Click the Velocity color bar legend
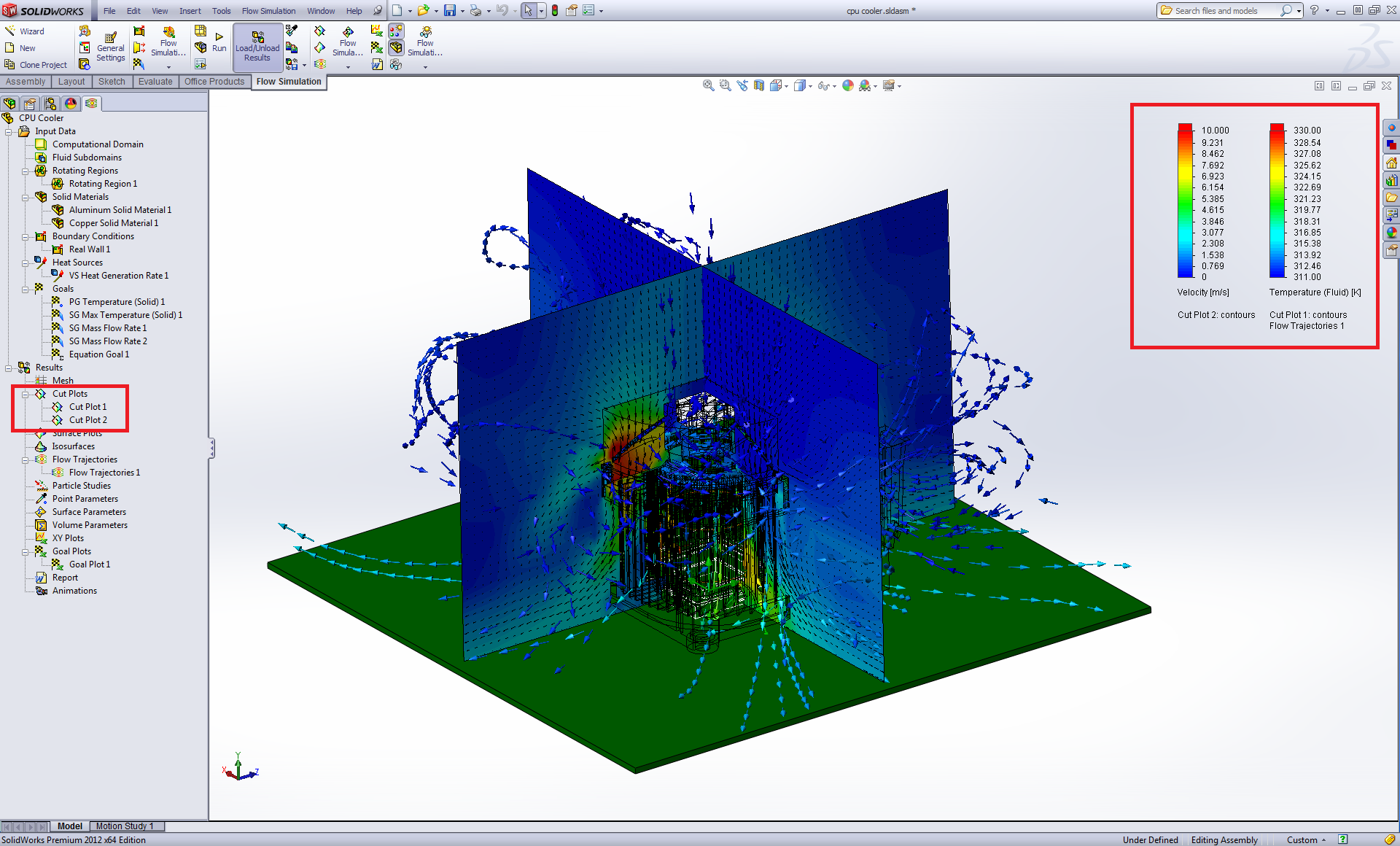 click(x=1185, y=201)
